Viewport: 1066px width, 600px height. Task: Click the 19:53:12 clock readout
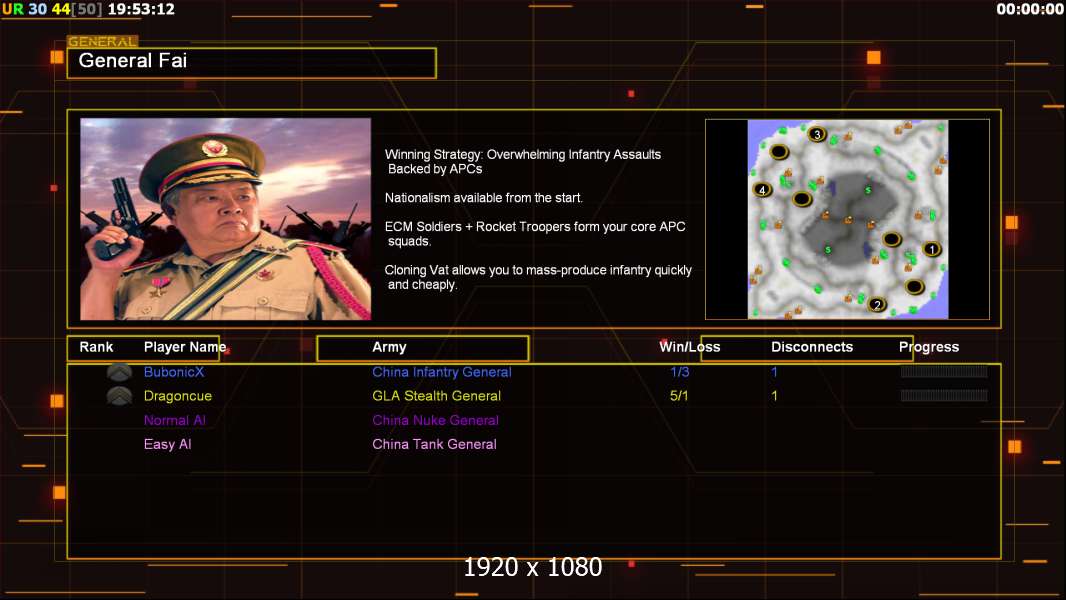coord(141,9)
